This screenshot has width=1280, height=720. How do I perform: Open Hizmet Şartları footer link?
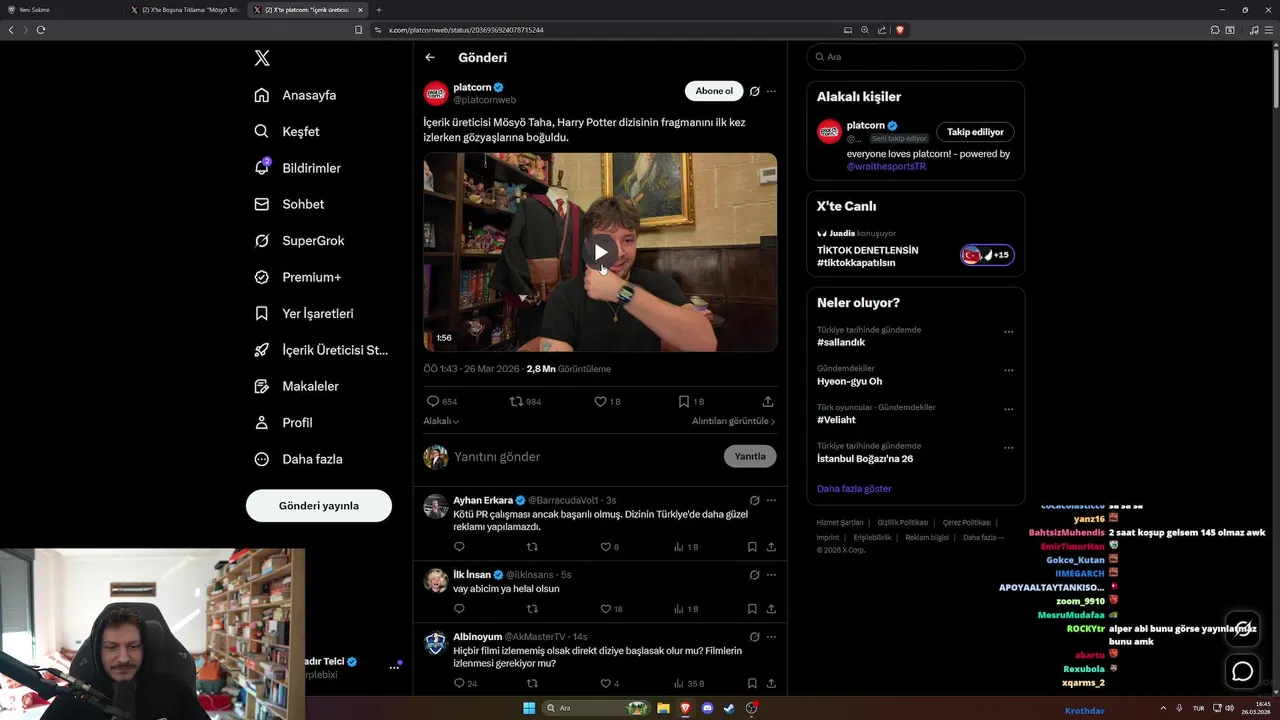840,523
